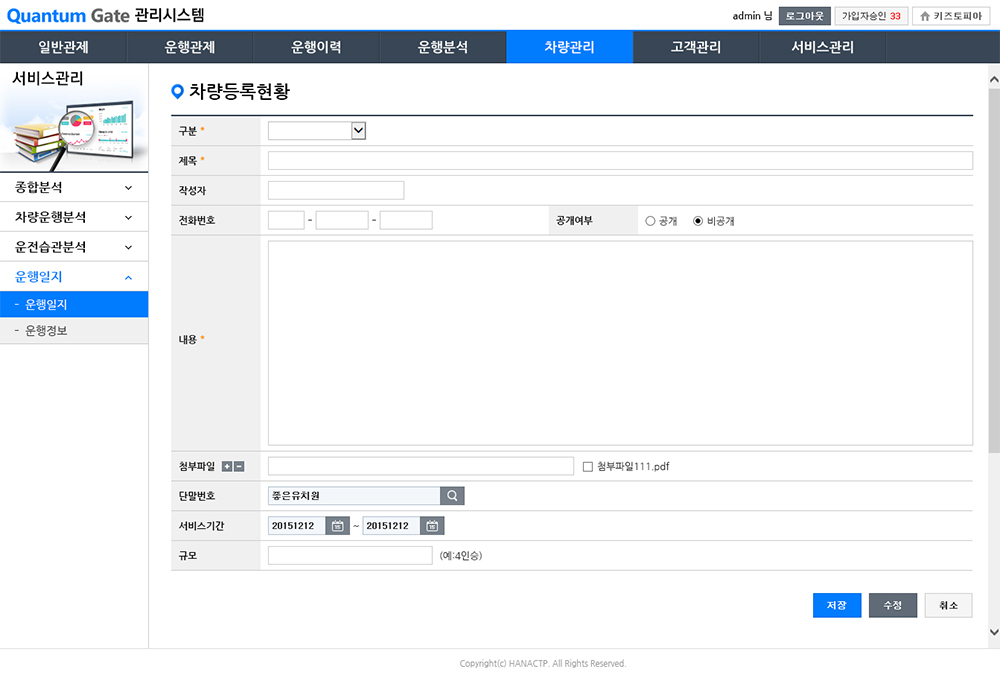Expand the 종합분석 sidebar section
The image size is (1000, 678).
pos(74,188)
